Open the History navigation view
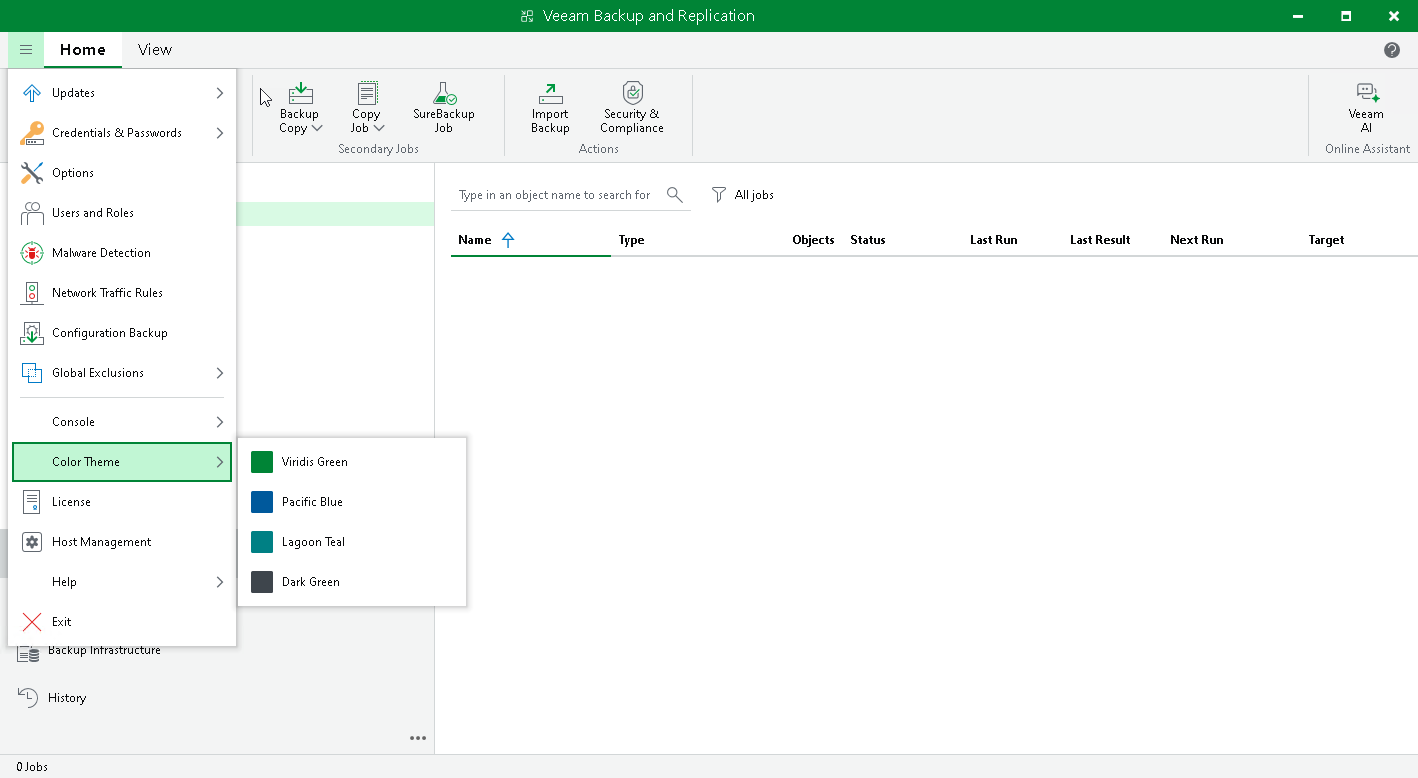This screenshot has height=778, width=1418. point(67,698)
